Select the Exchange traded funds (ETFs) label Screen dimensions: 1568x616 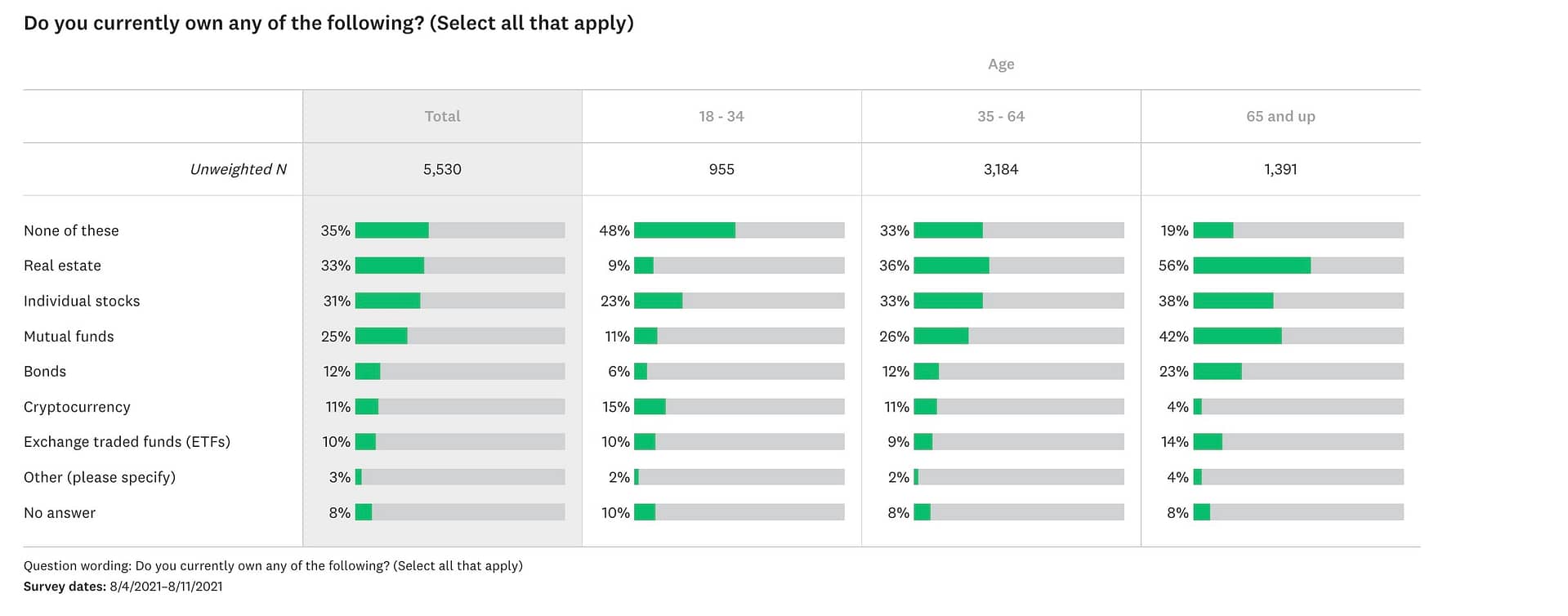click(127, 442)
